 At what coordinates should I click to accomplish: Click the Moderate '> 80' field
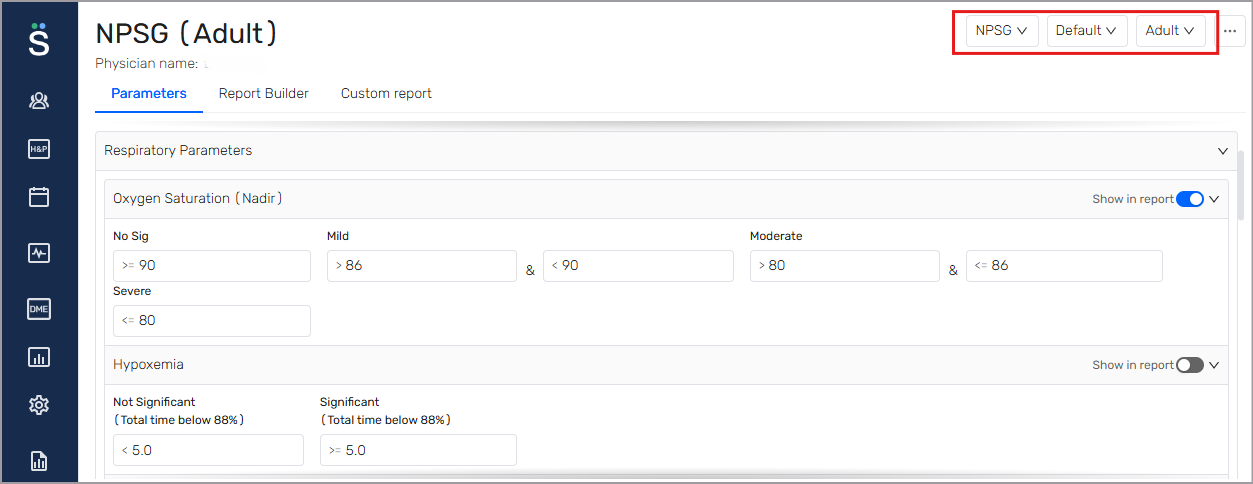[845, 266]
